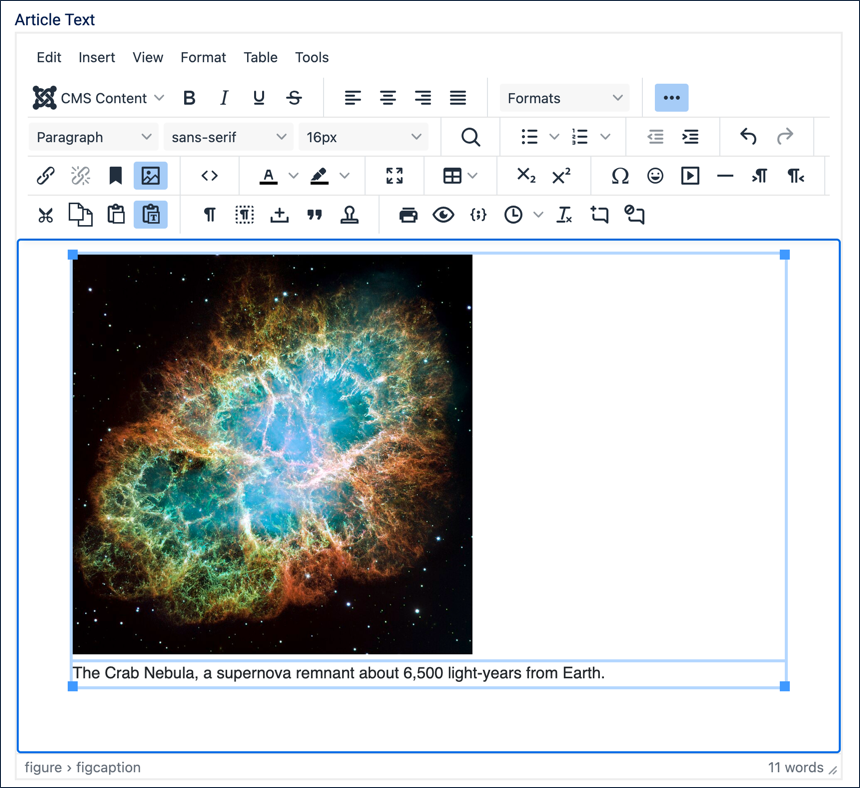The height and width of the screenshot is (788, 860).
Task: Open the Edit menu
Action: [x=49, y=58]
